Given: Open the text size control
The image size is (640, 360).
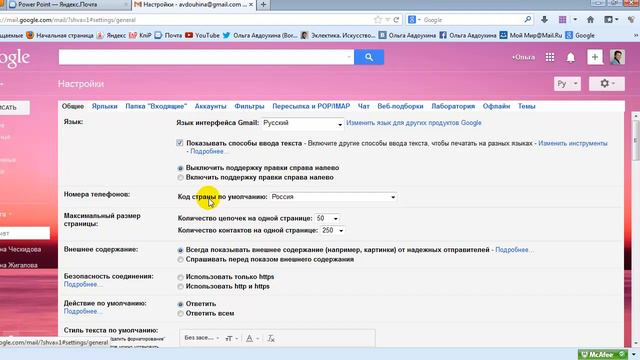Looking at the screenshot, I should pyautogui.click(x=231, y=338).
